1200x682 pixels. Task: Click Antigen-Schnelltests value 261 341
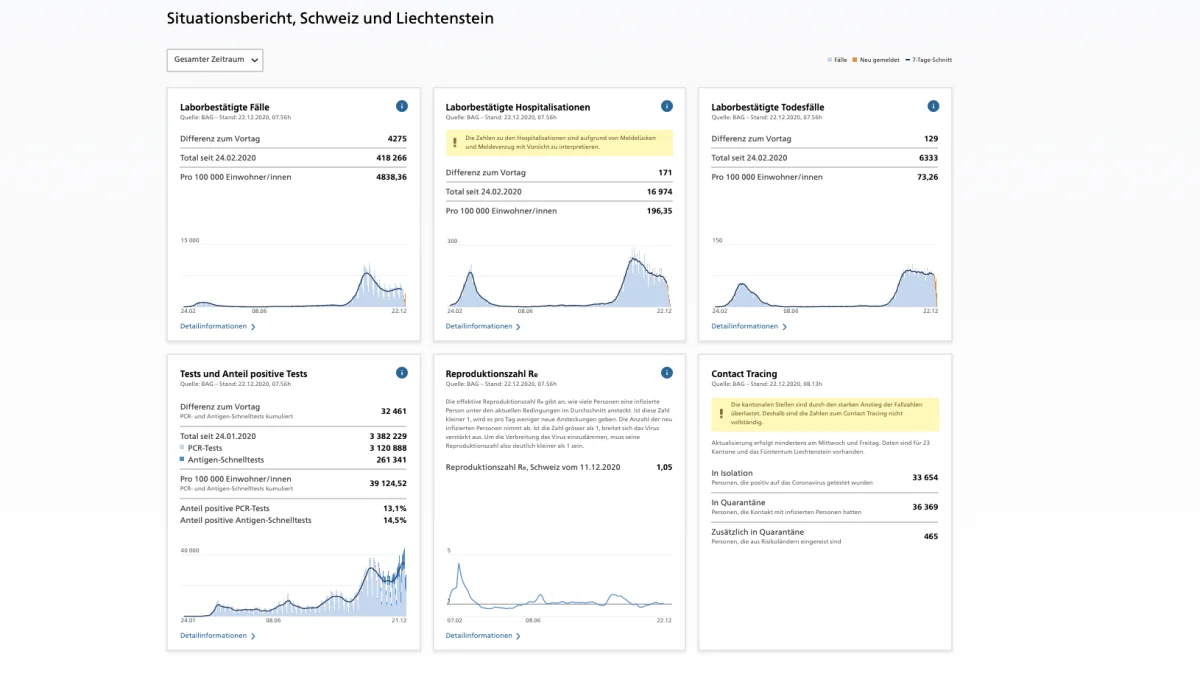[x=391, y=460]
